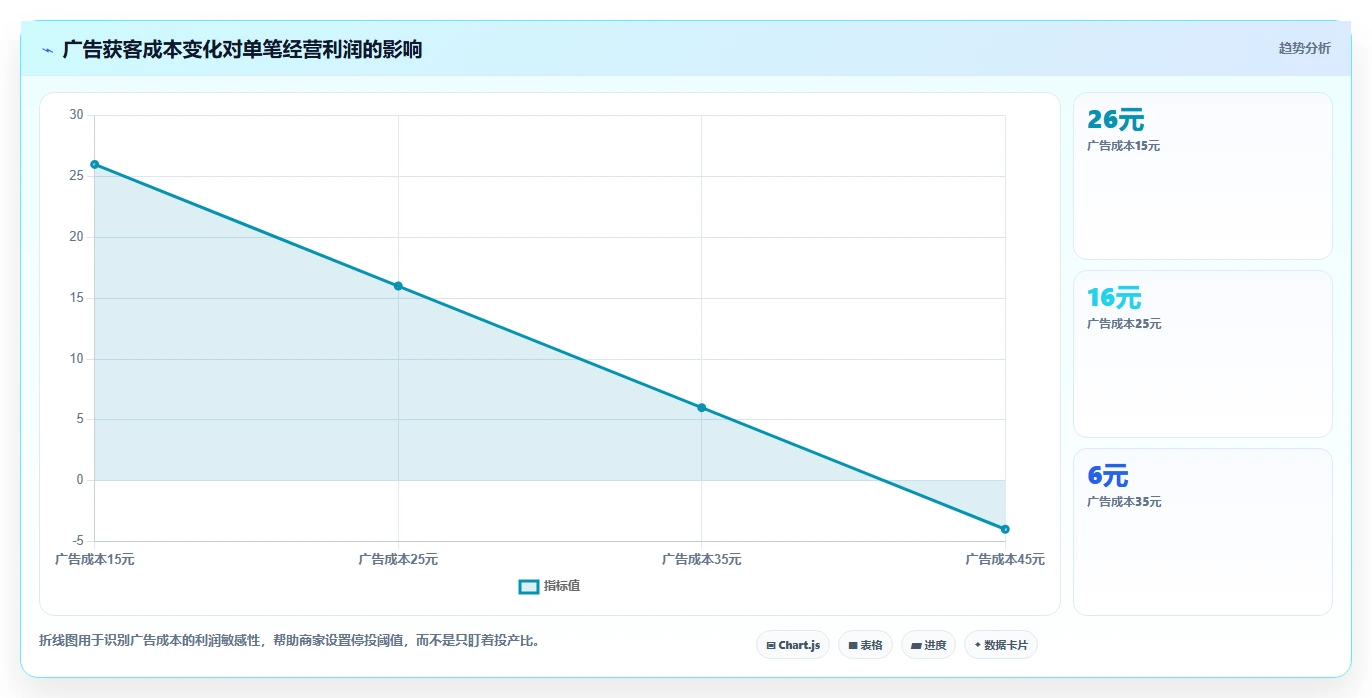Click the icon inside the 进度 tag
This screenshot has width=1372, height=698.
click(x=916, y=646)
